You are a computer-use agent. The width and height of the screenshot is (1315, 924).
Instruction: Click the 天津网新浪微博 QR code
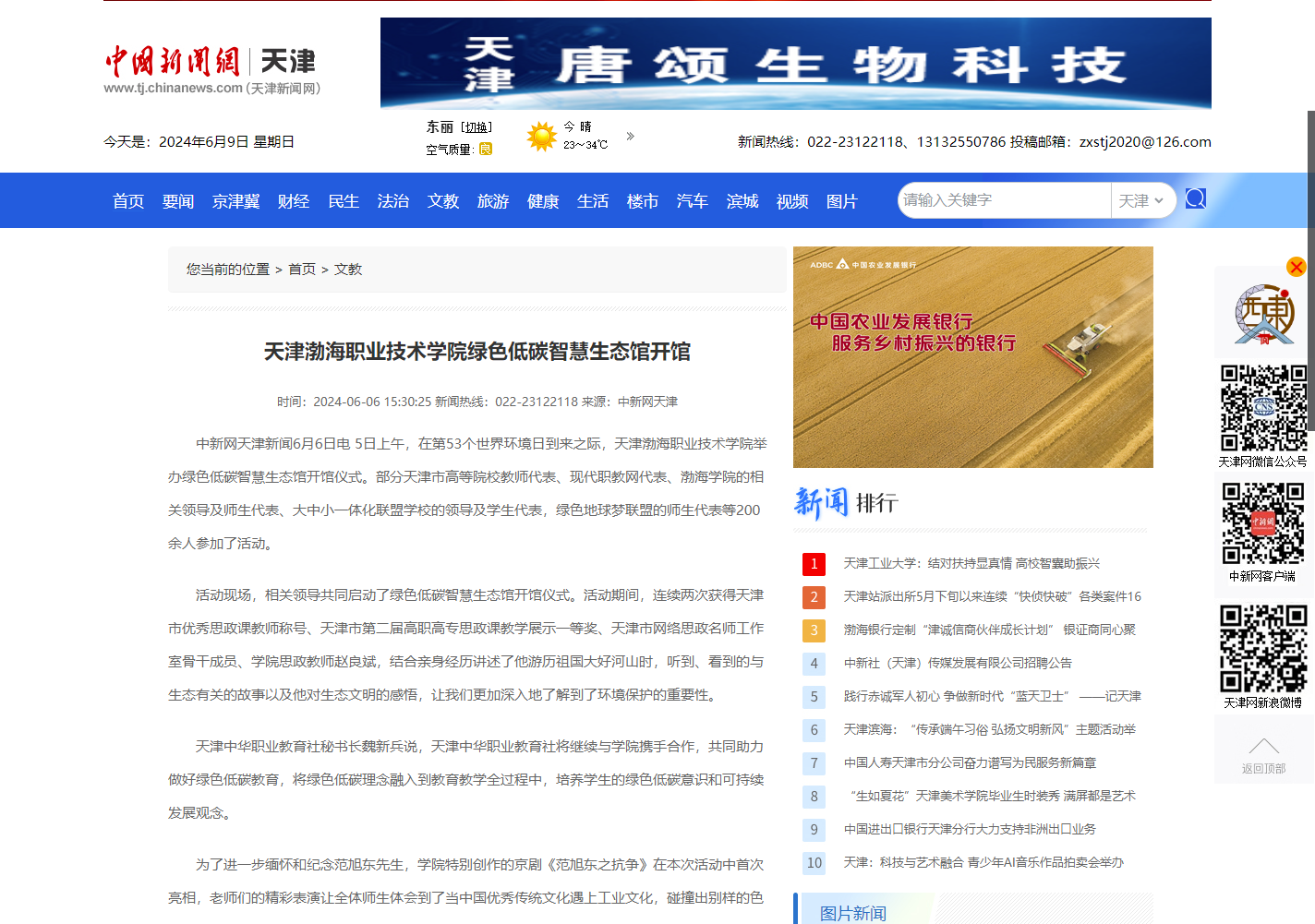tap(1263, 648)
